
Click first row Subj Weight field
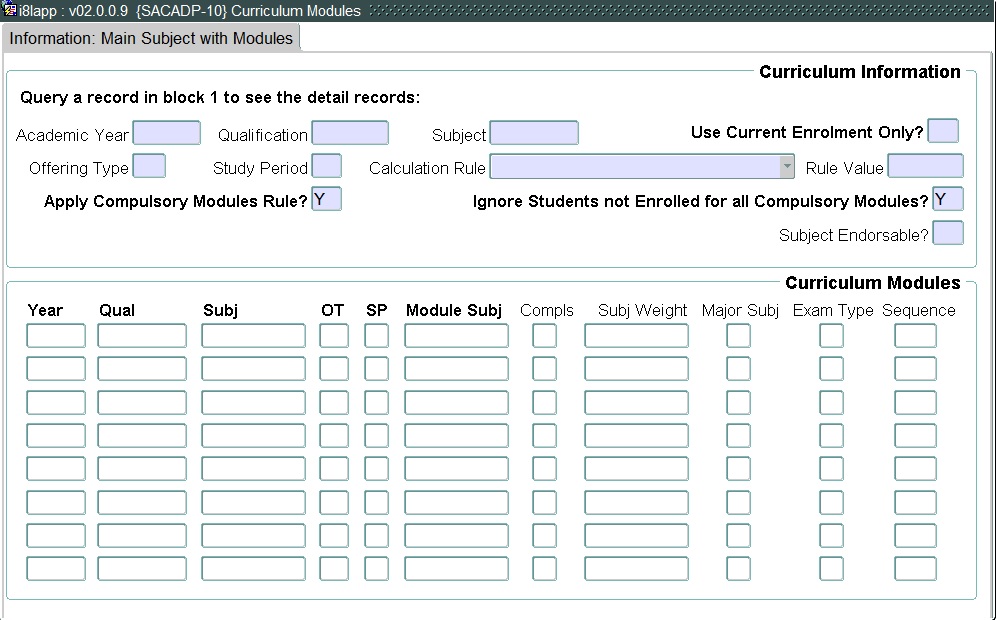[636, 336]
